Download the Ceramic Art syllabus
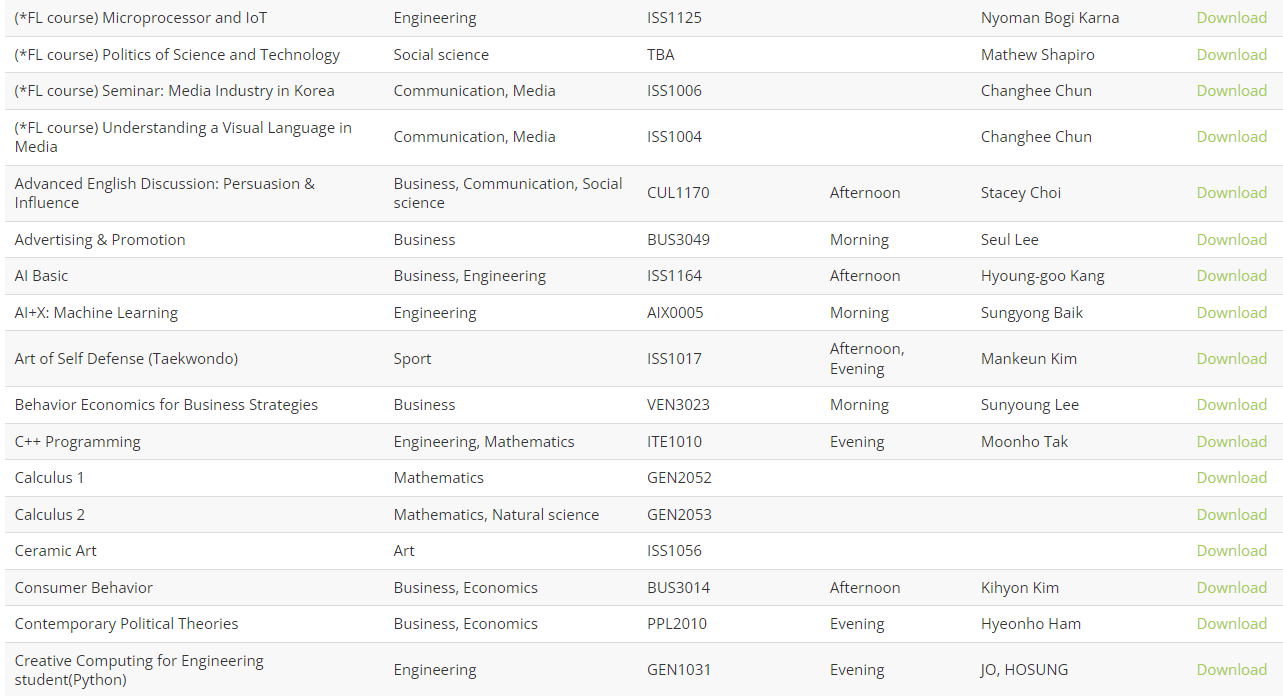 (x=1231, y=551)
